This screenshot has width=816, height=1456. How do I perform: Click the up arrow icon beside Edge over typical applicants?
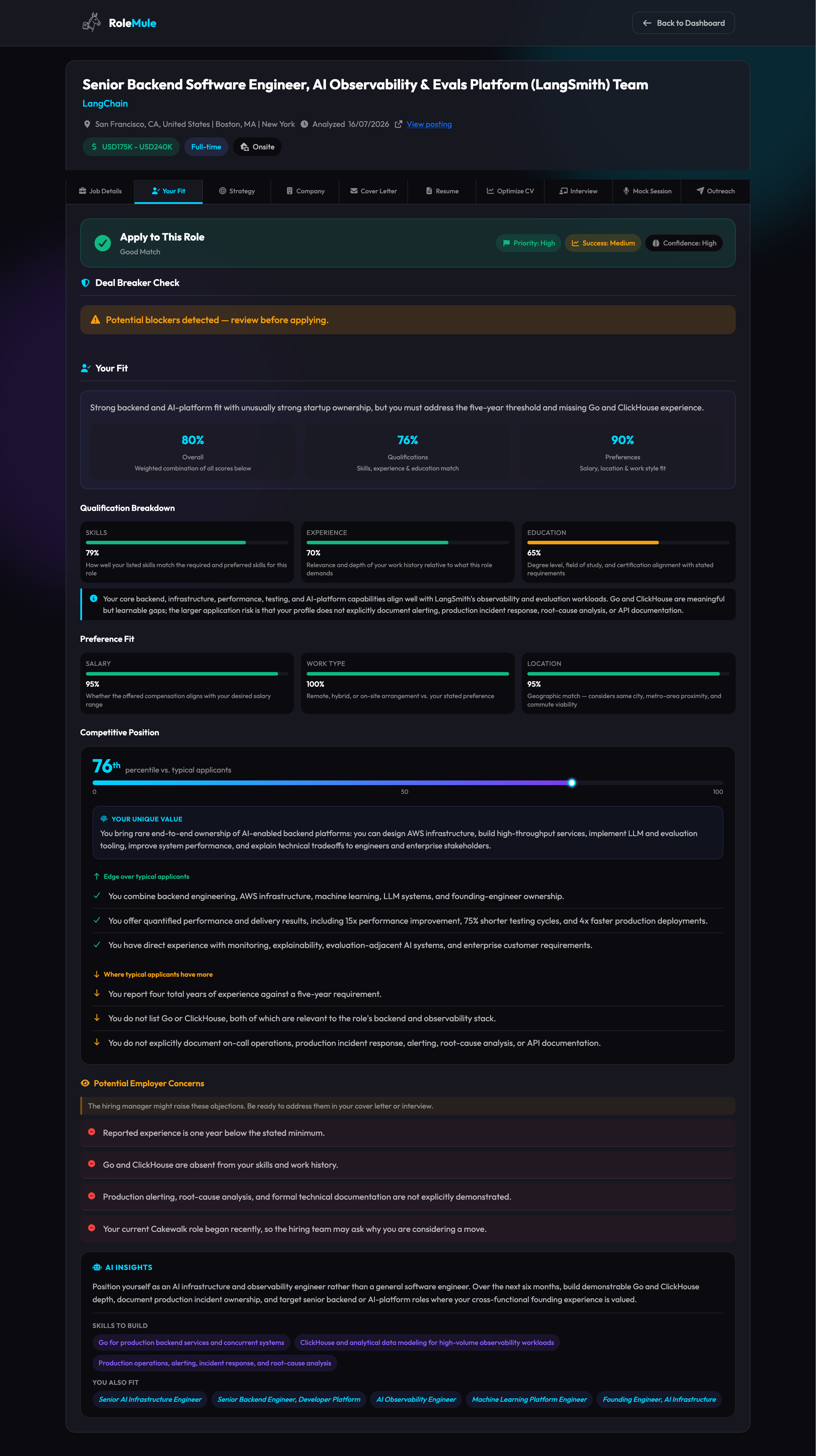pos(97,877)
